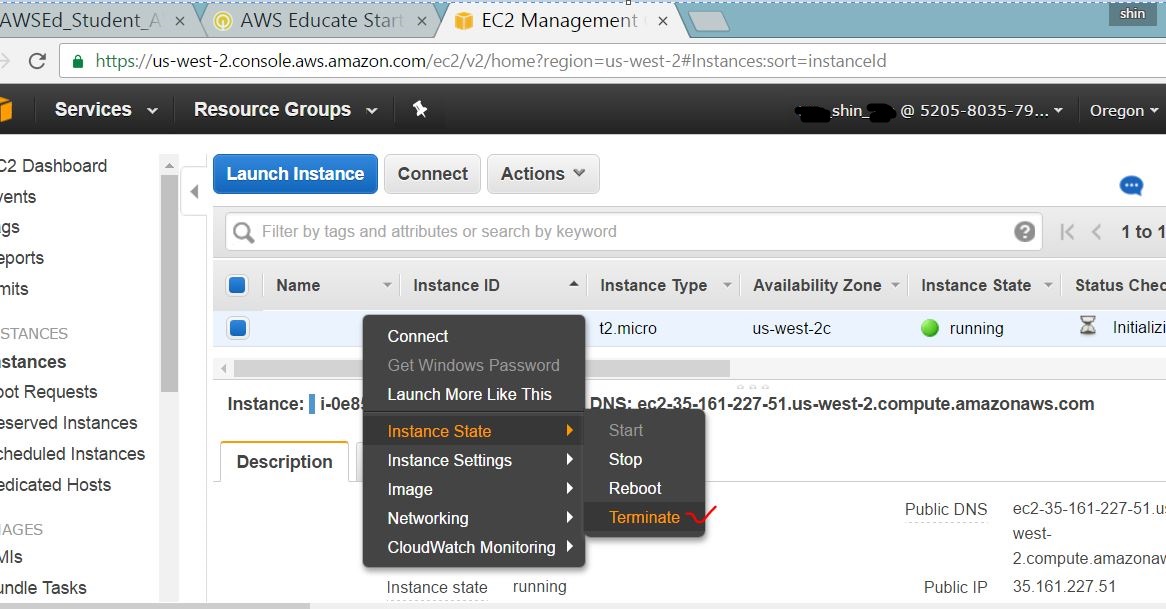Click the Connect button in the toolbar
The height and width of the screenshot is (609, 1166).
click(432, 174)
